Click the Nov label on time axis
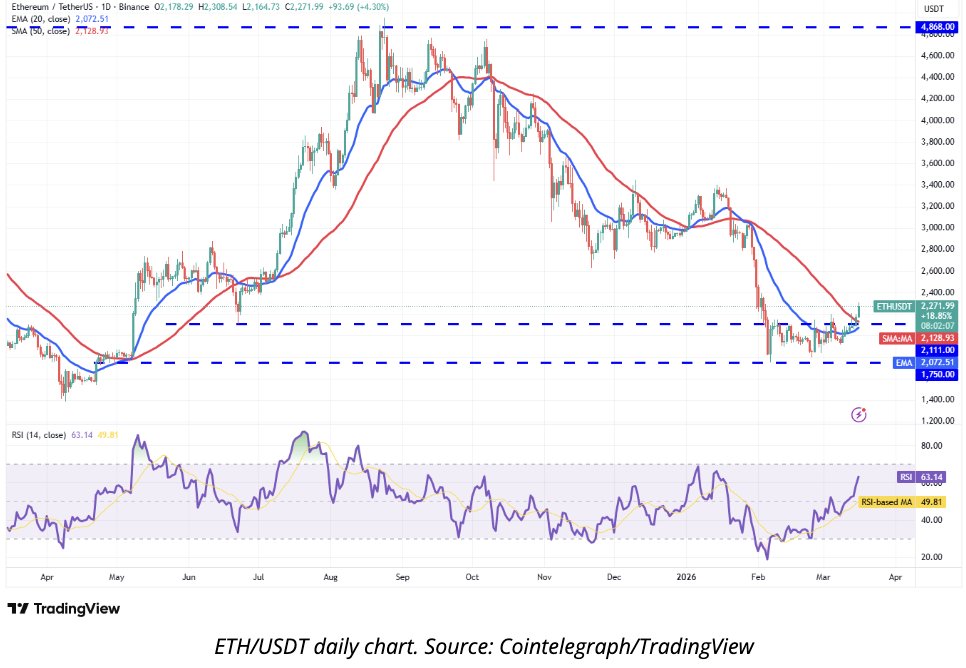This screenshot has height=668, width=966. point(544,577)
